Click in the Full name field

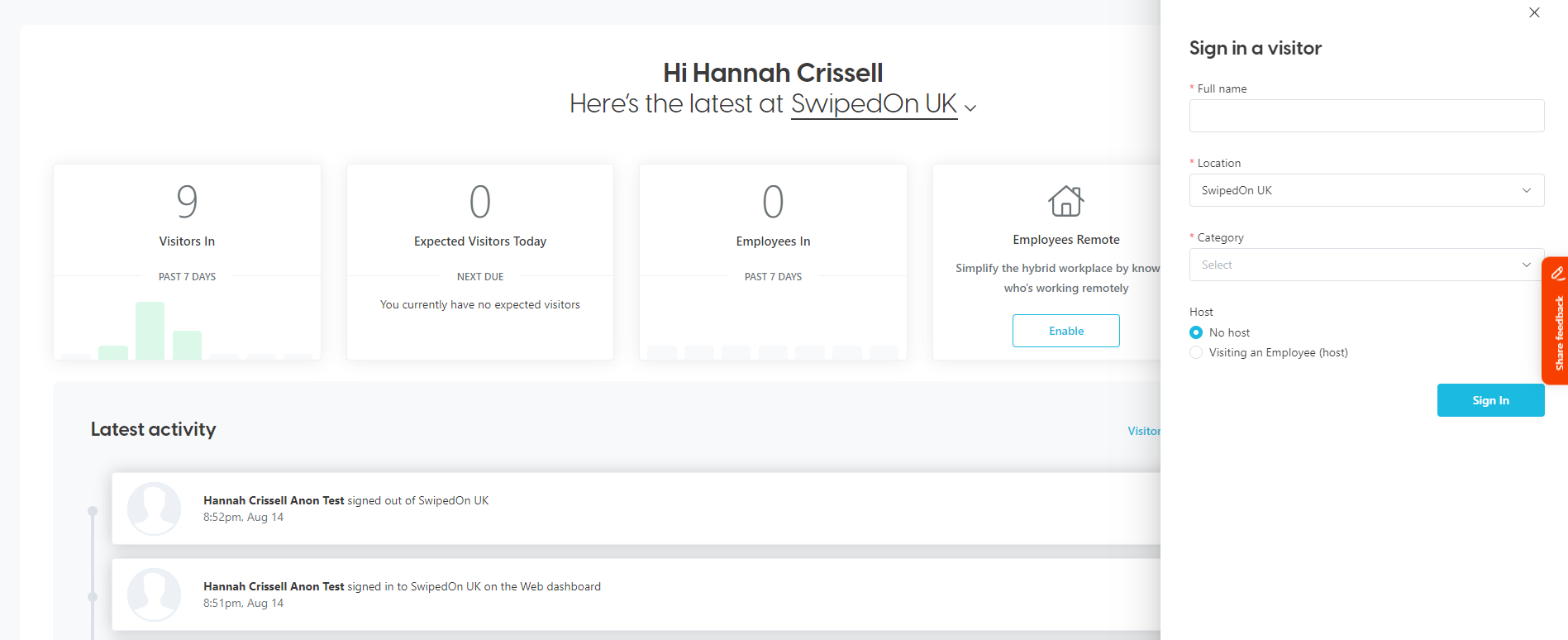tap(1366, 116)
